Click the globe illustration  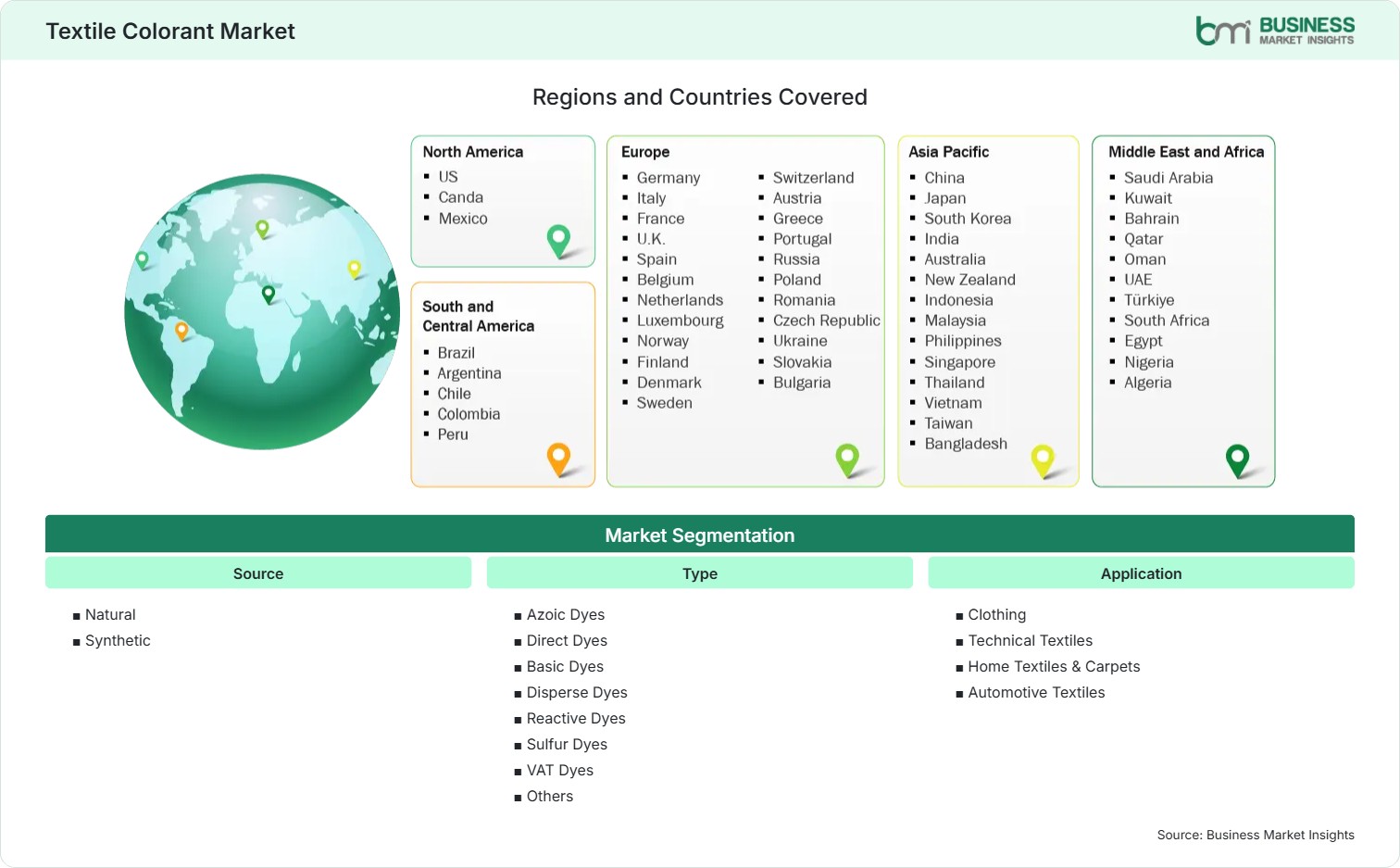(263, 312)
